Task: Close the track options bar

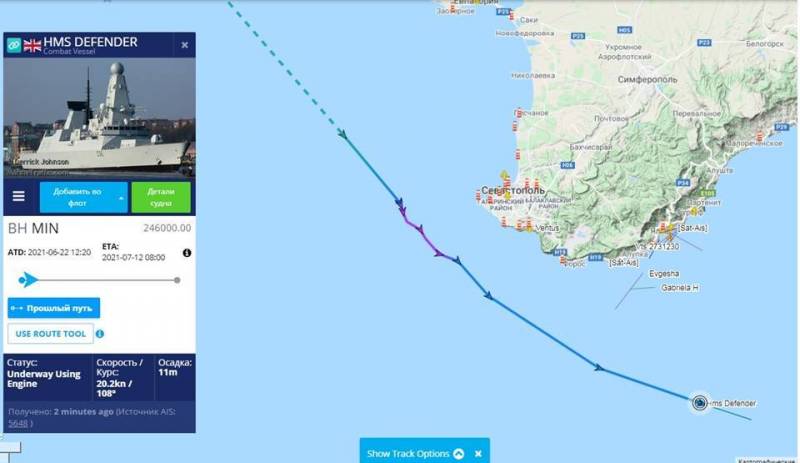Action: (x=478, y=453)
